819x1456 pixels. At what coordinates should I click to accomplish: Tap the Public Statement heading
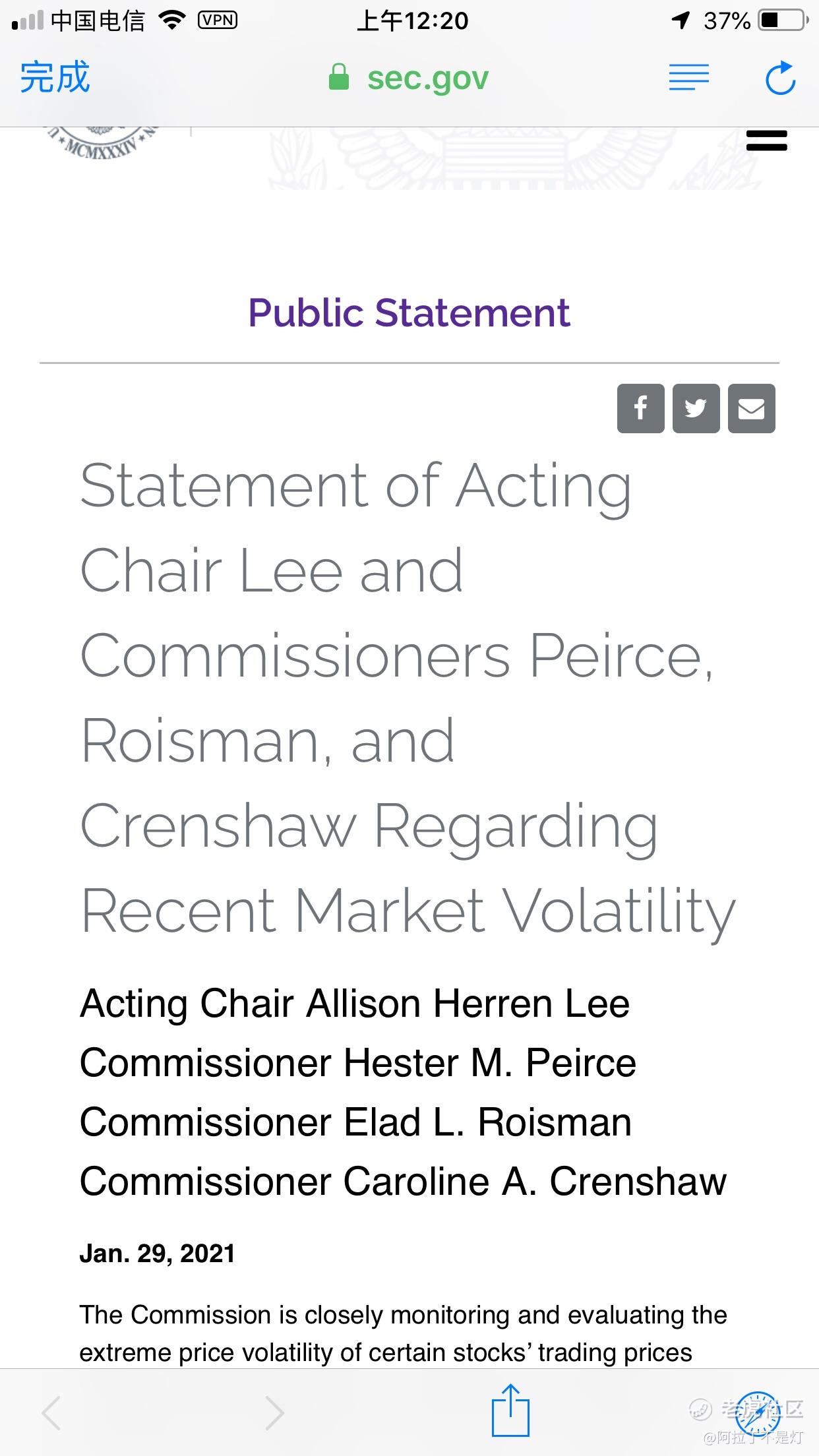[409, 312]
